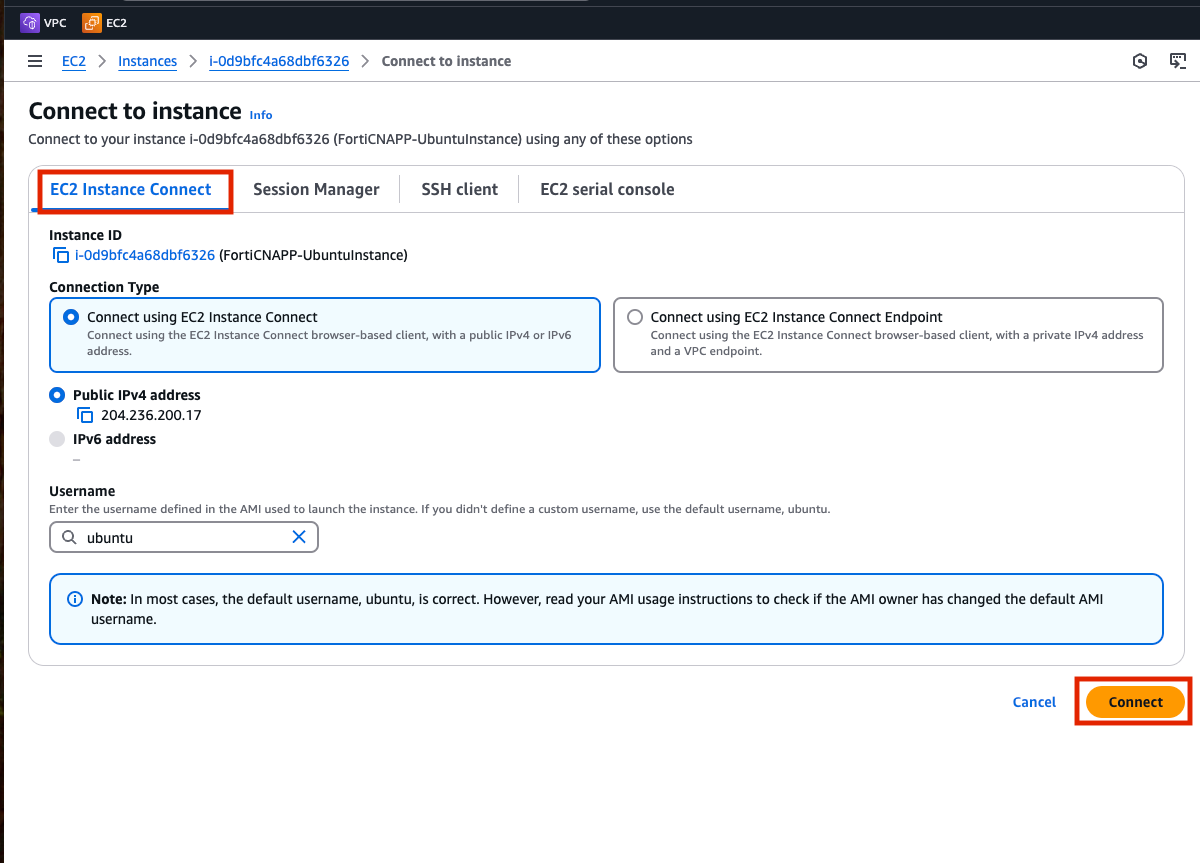Switch to the Session Manager tab

click(316, 189)
